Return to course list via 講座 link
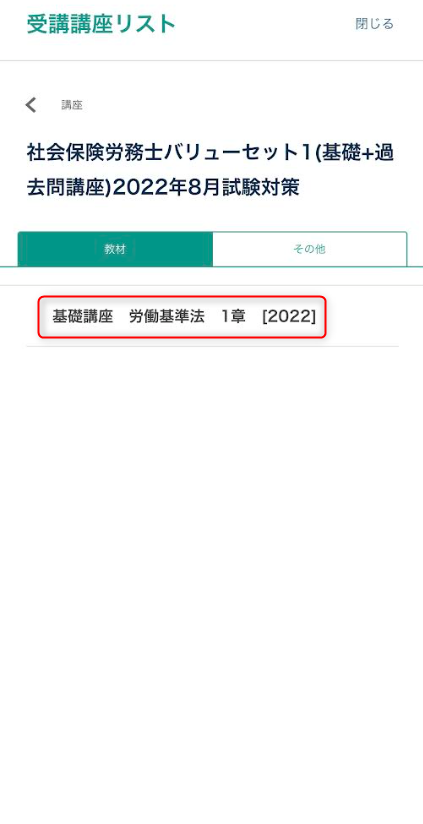The height and width of the screenshot is (824, 423). click(72, 105)
